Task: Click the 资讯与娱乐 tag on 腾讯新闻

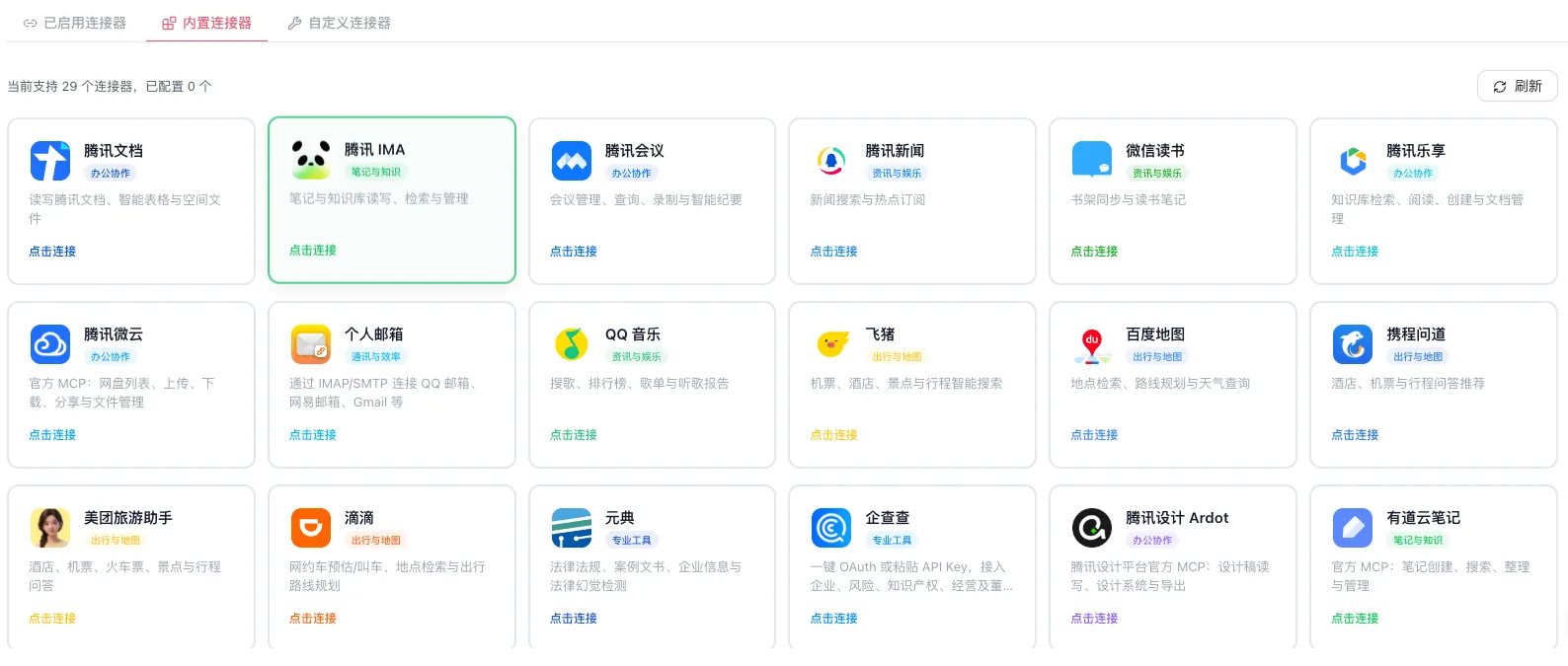Action: pyautogui.click(x=897, y=174)
